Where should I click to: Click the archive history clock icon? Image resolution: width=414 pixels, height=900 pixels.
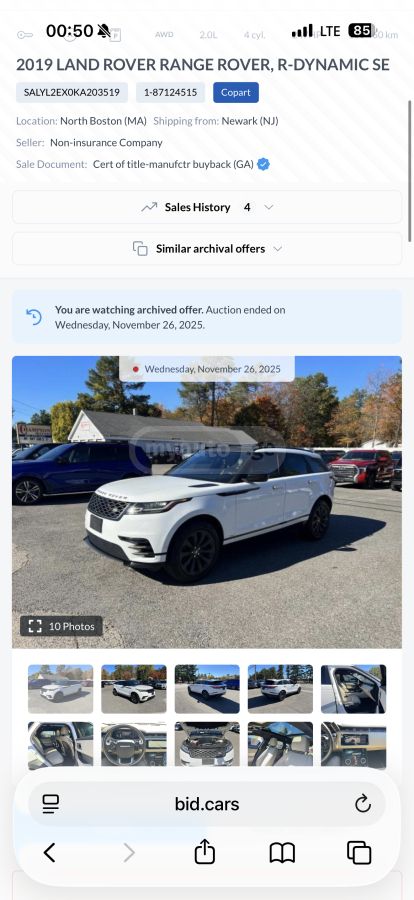[34, 317]
